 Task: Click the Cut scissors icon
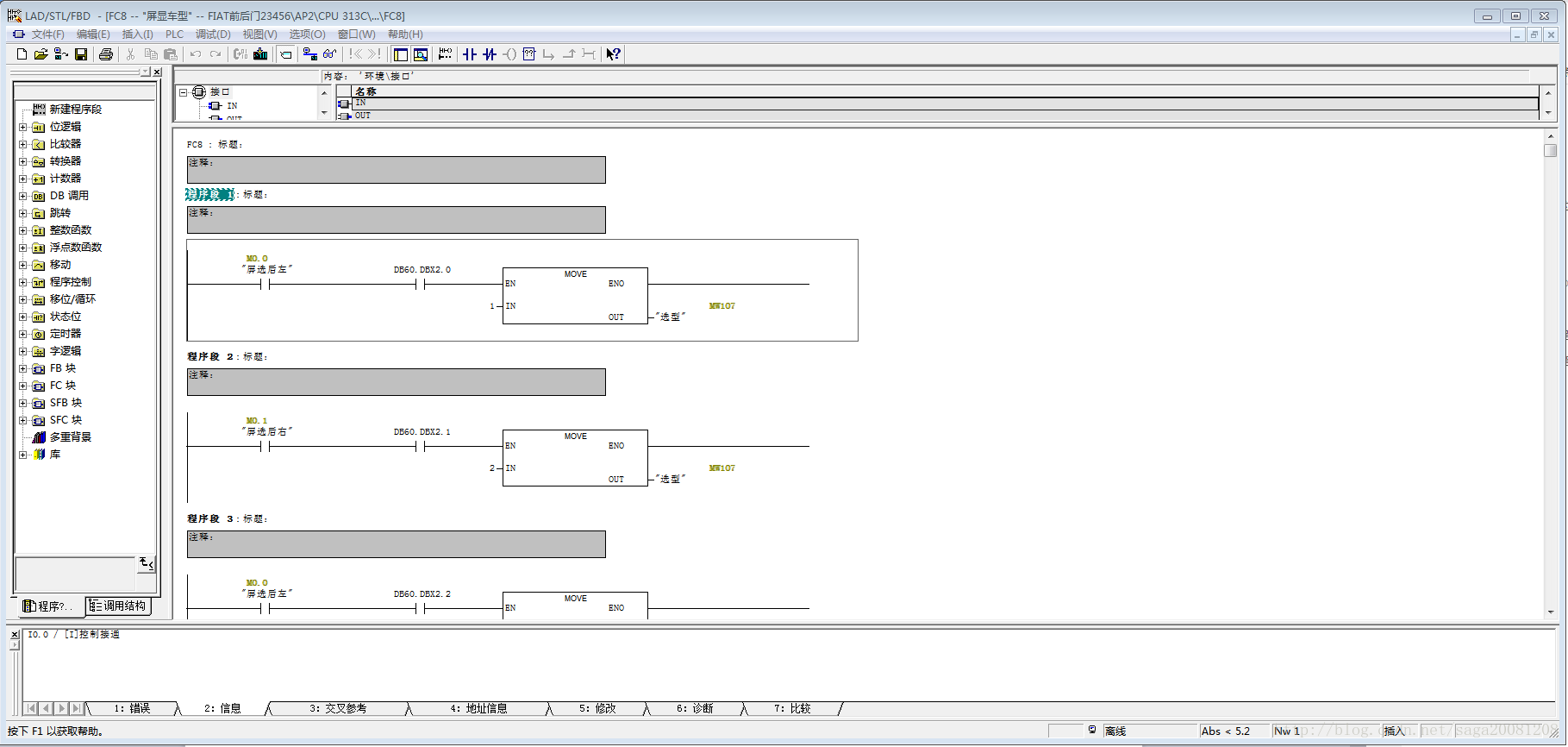(130, 54)
